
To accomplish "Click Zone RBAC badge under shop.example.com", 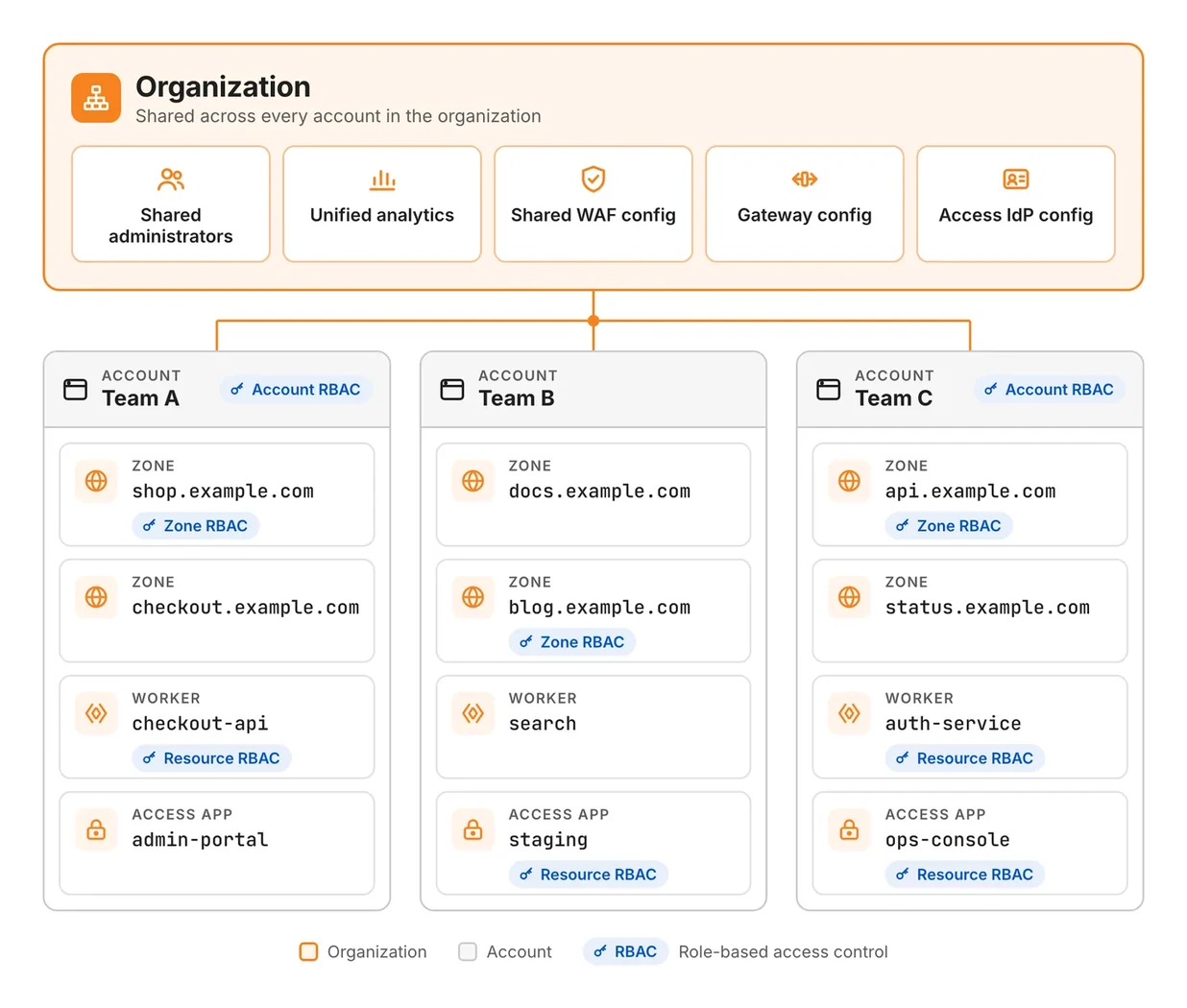I will (x=196, y=525).
